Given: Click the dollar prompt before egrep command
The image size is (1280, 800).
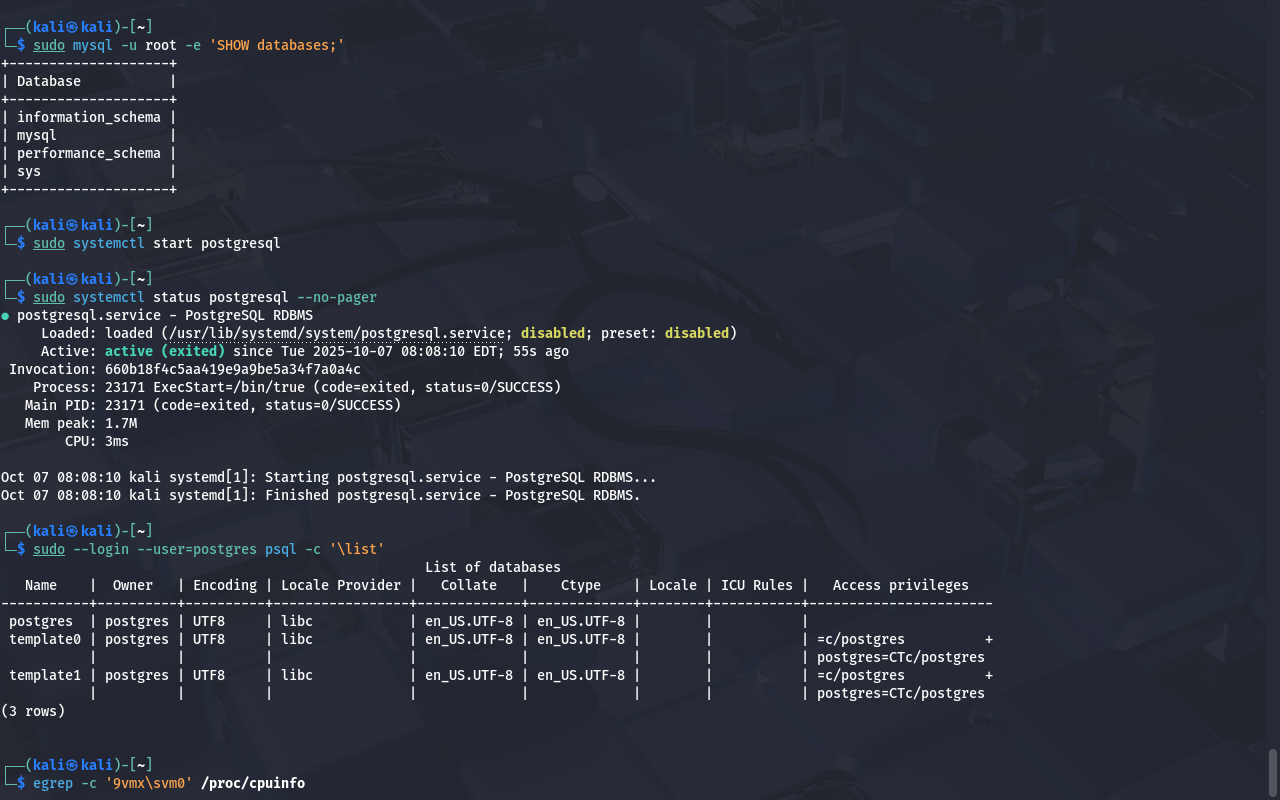Looking at the screenshot, I should pos(21,783).
